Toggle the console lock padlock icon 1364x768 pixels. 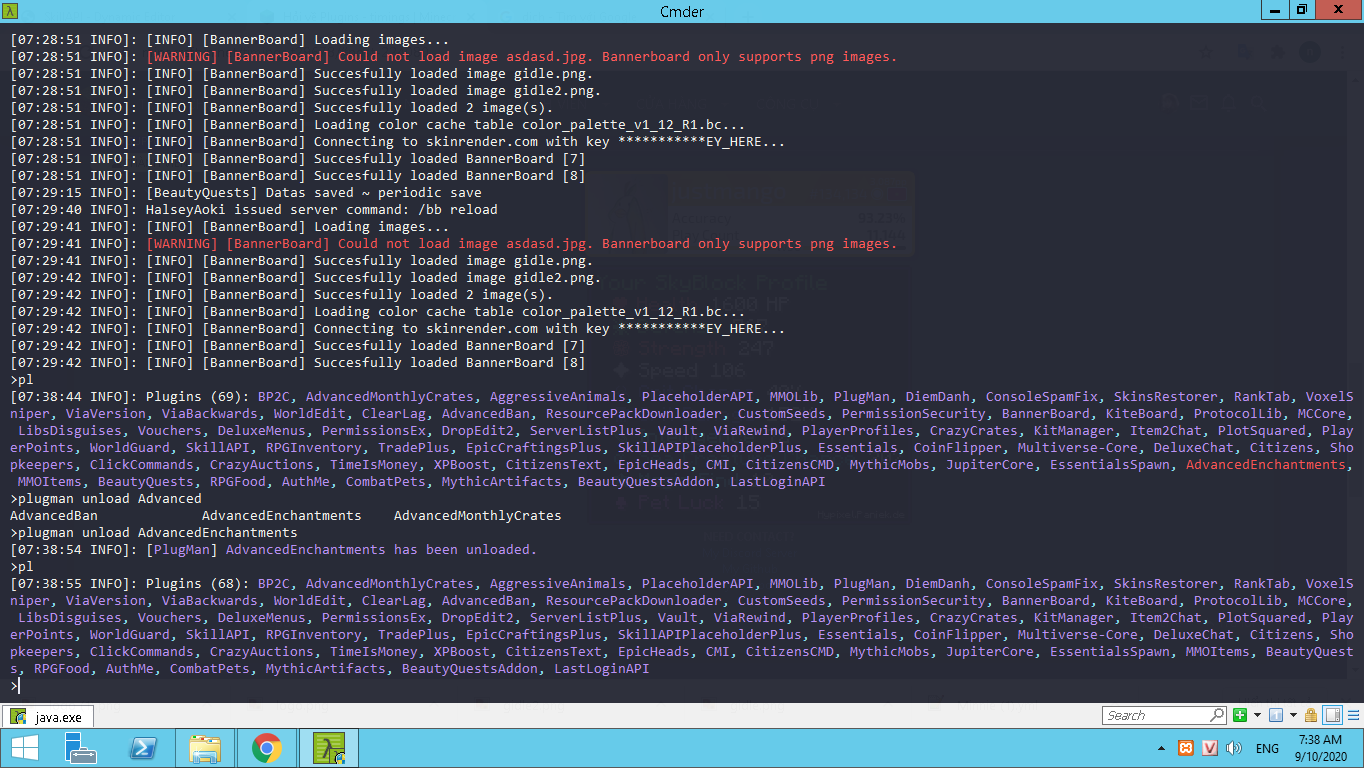[x=1311, y=715]
